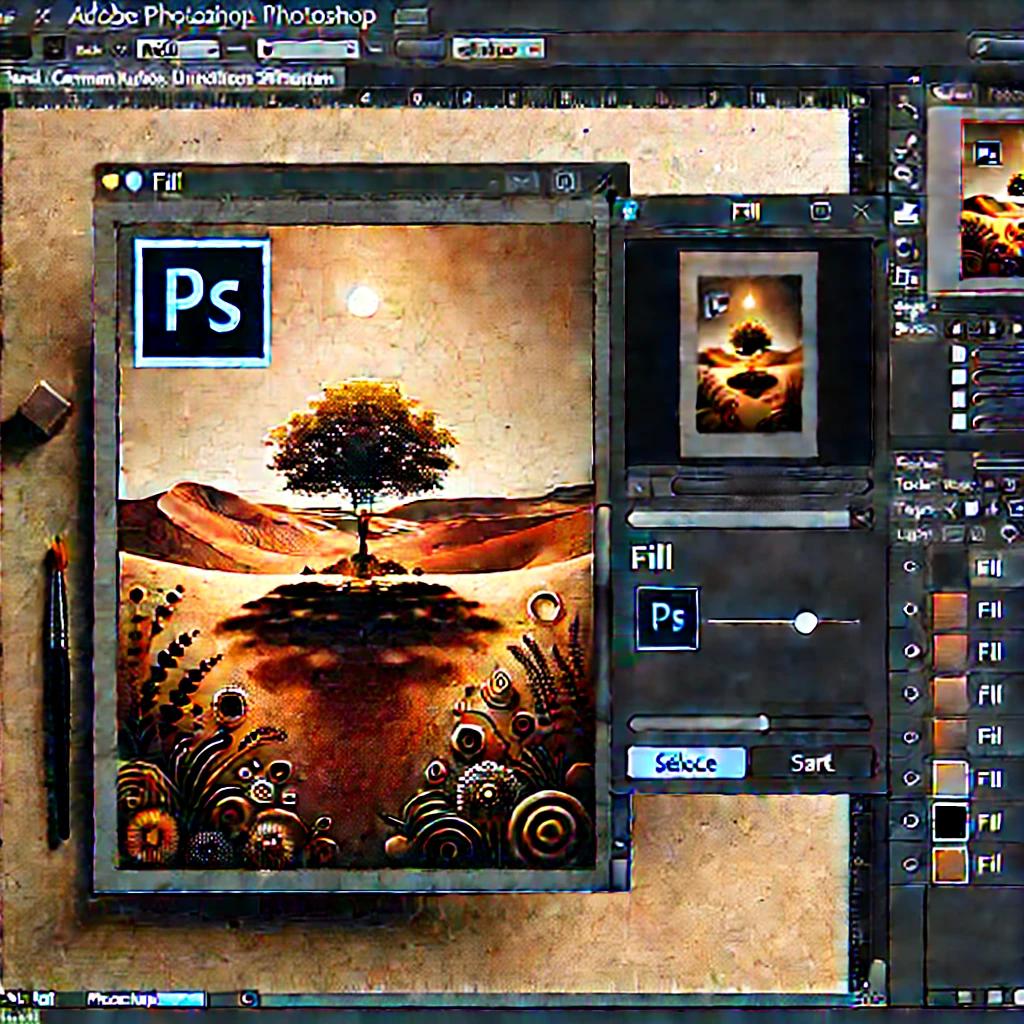
Task: Open the Band Cammen Kufabe document tab
Action: pyautogui.click(x=171, y=79)
